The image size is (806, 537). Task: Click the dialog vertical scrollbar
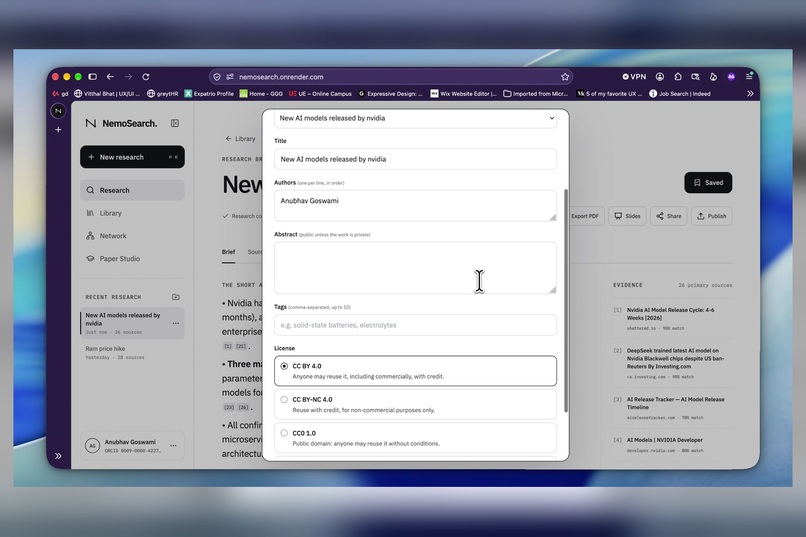tap(566, 301)
